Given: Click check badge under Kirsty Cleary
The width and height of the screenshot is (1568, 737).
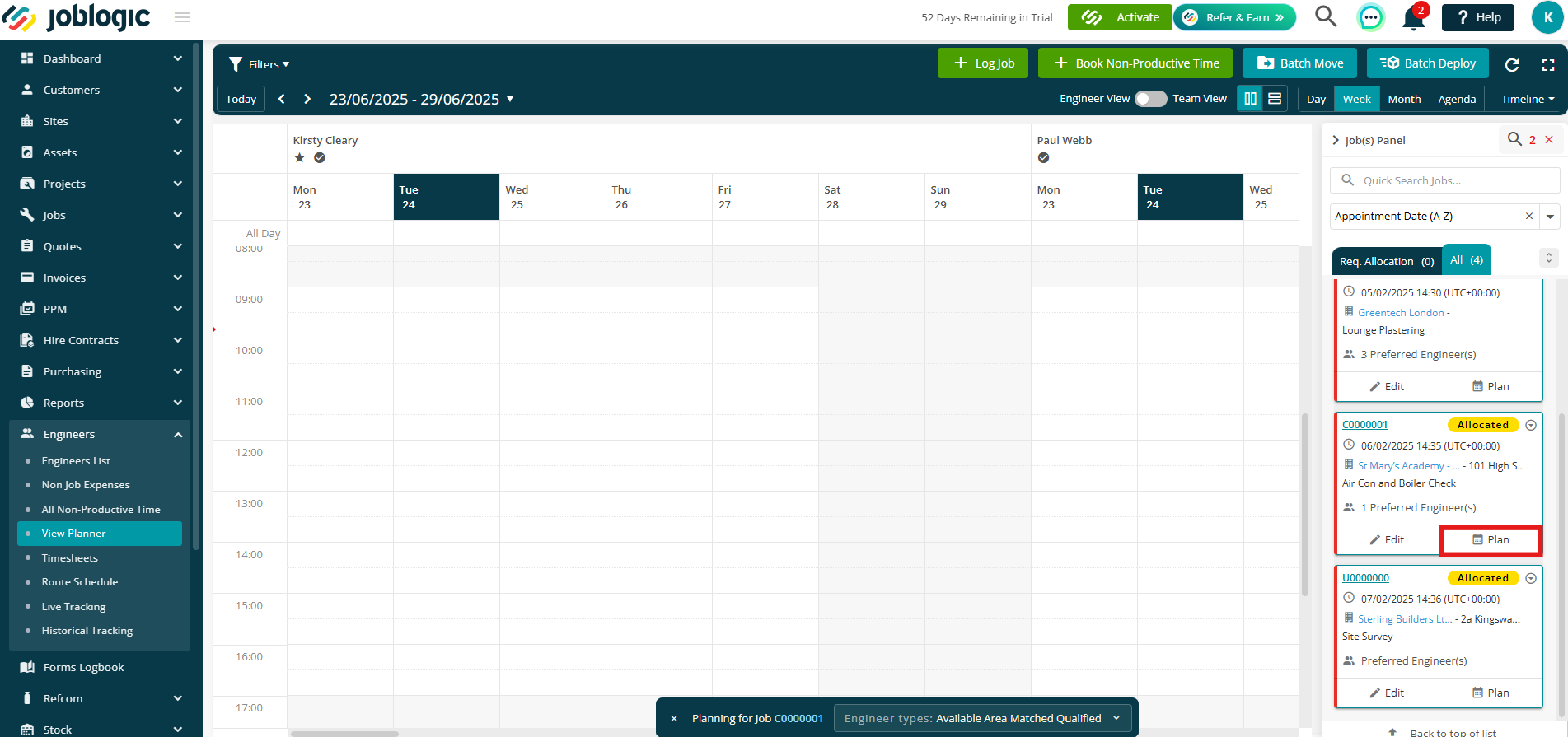Looking at the screenshot, I should pos(320,157).
